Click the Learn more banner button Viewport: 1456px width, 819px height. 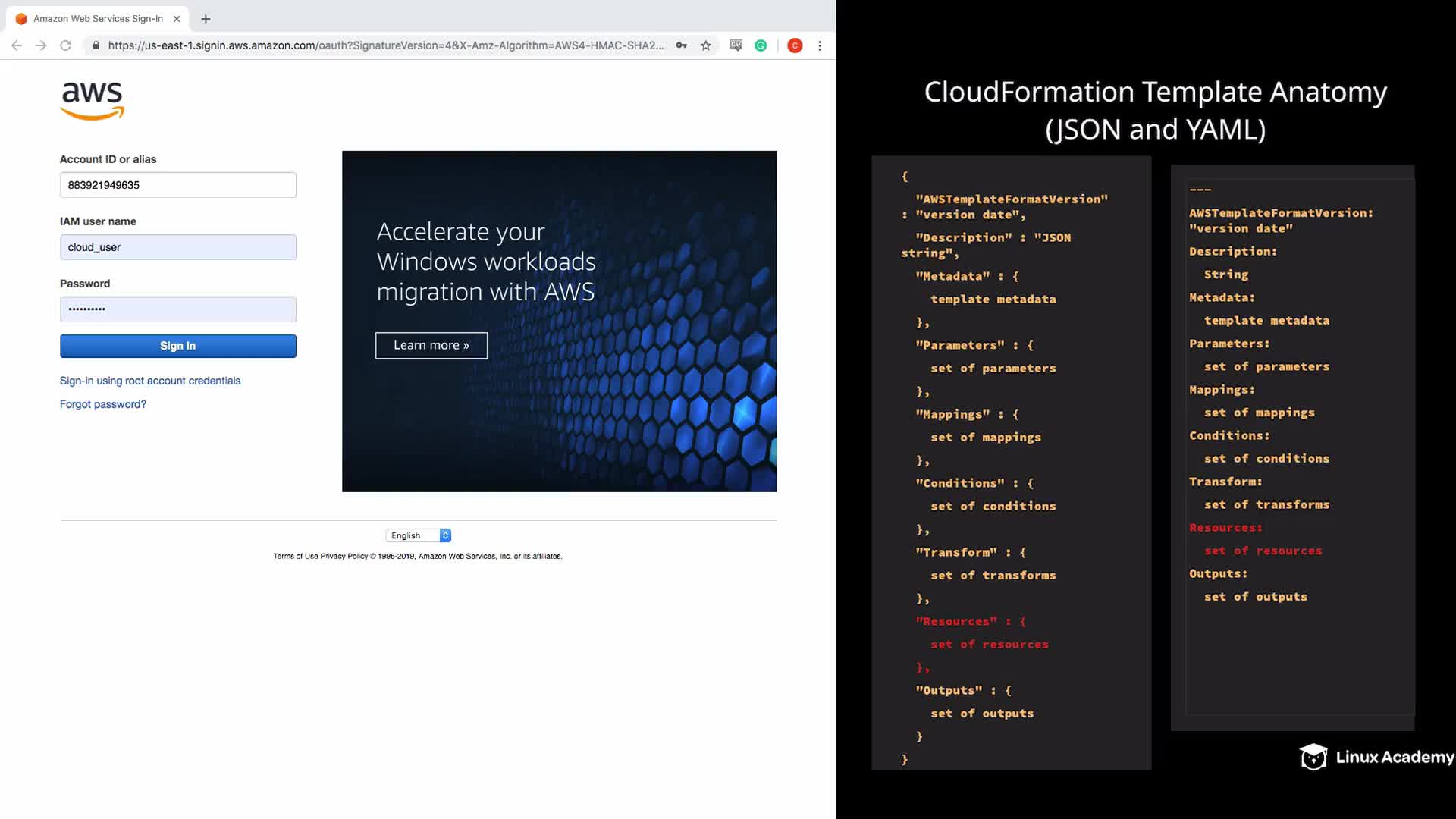[x=431, y=345]
